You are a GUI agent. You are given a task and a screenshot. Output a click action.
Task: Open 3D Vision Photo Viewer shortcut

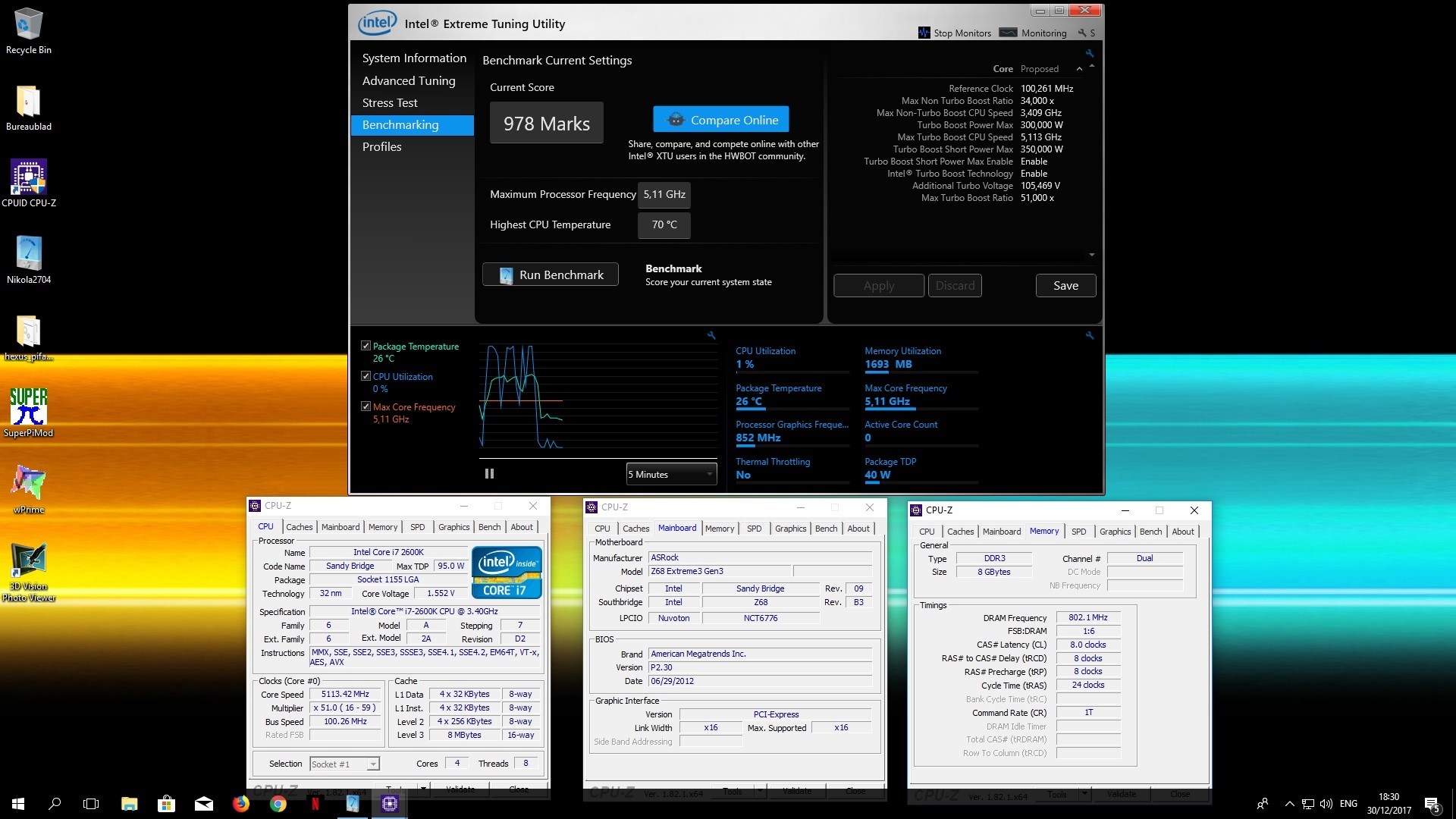pos(29,572)
